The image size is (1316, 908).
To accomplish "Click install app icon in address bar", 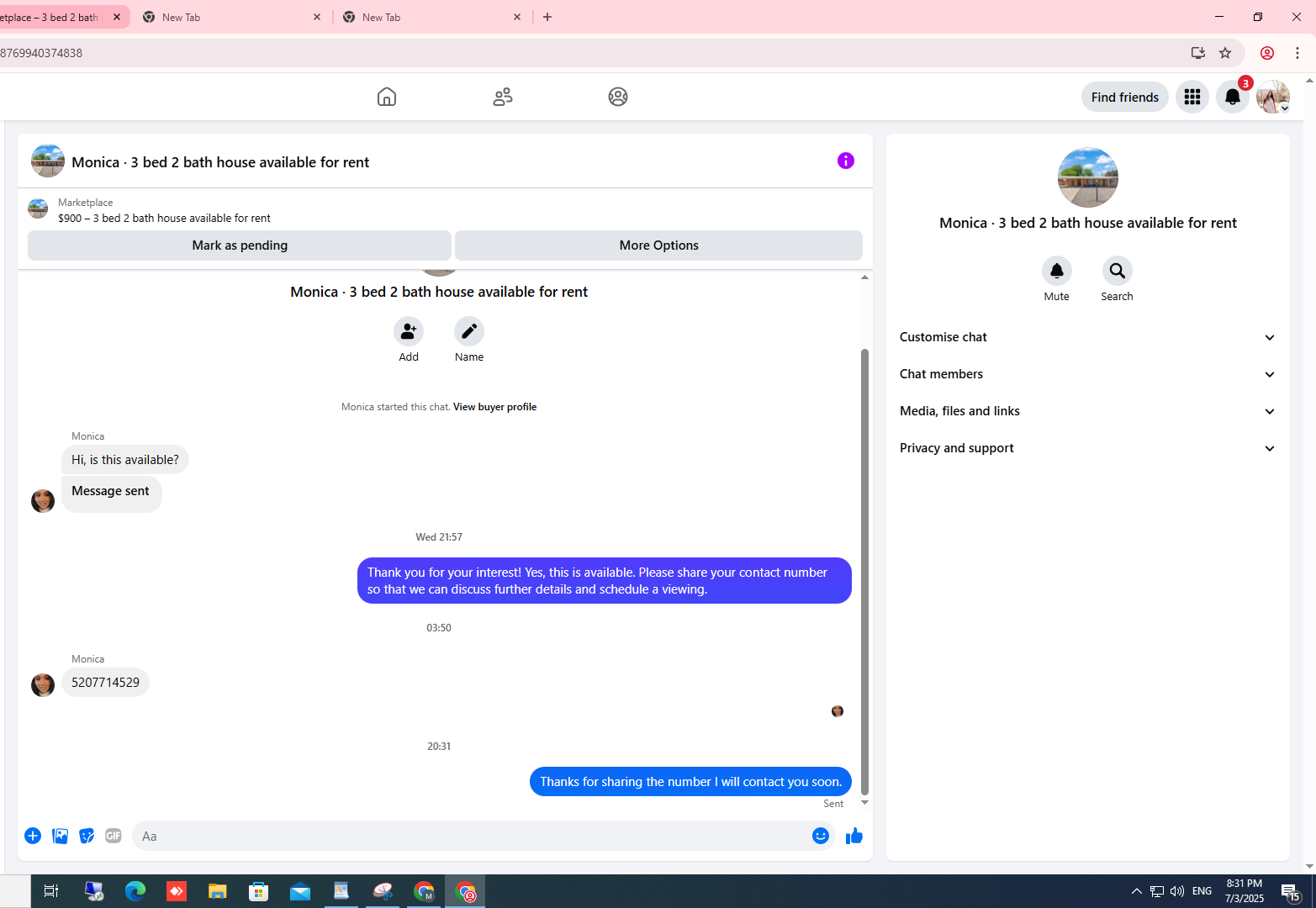I will tap(1198, 53).
